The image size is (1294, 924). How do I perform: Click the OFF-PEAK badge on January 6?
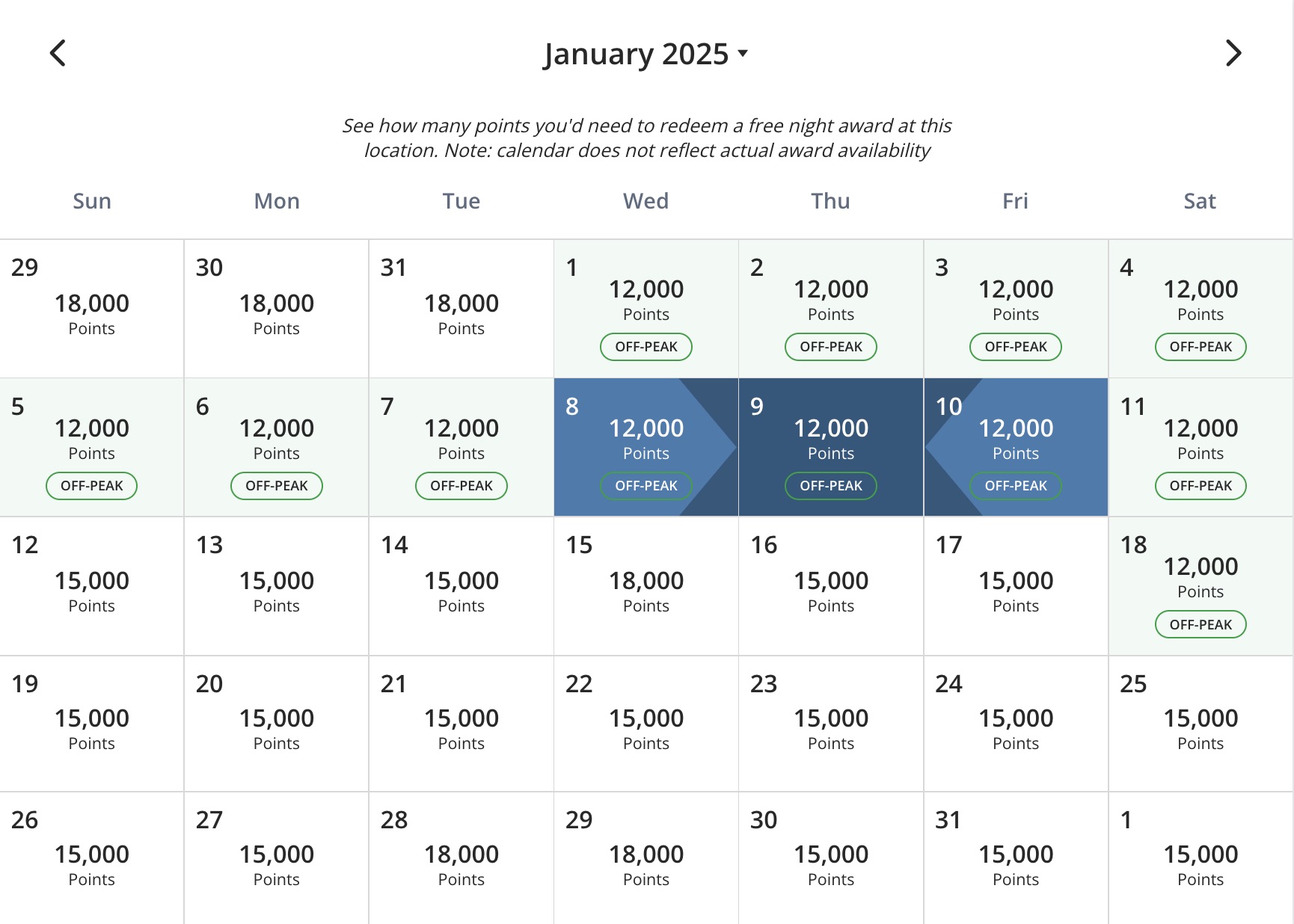[277, 485]
